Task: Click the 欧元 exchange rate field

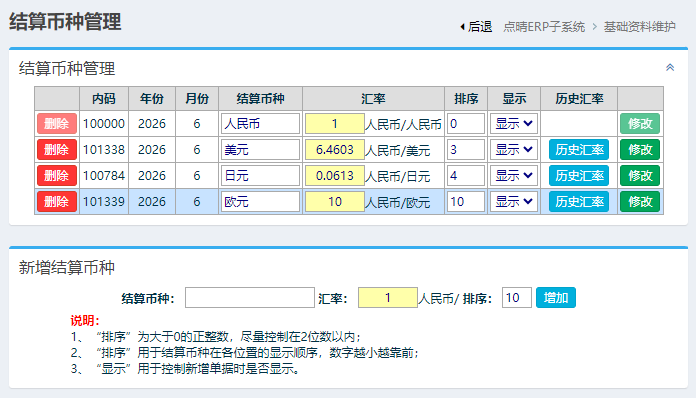Action: coord(335,201)
